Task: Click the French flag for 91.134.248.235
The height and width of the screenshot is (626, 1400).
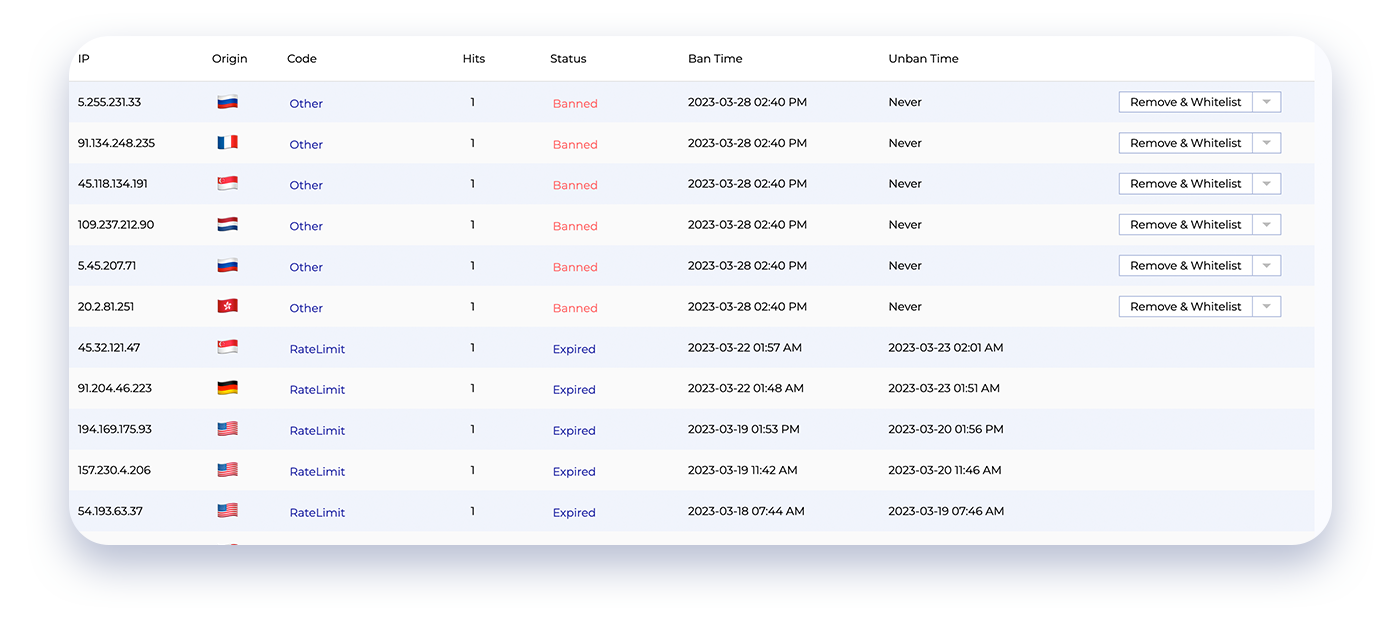Action: coord(227,142)
